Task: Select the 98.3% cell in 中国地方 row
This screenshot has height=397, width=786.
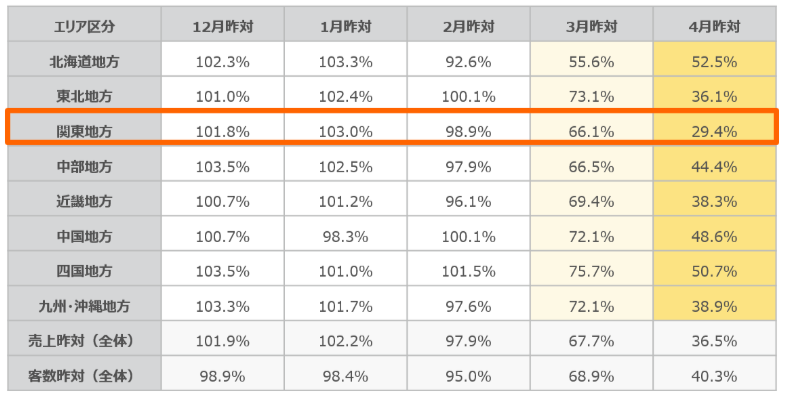Action: (x=345, y=234)
